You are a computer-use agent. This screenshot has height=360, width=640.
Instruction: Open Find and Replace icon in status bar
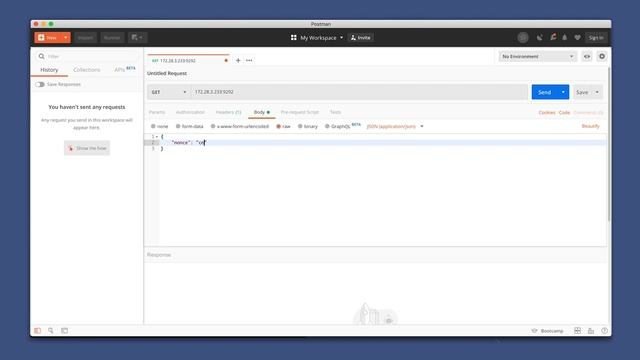pyautogui.click(x=51, y=331)
